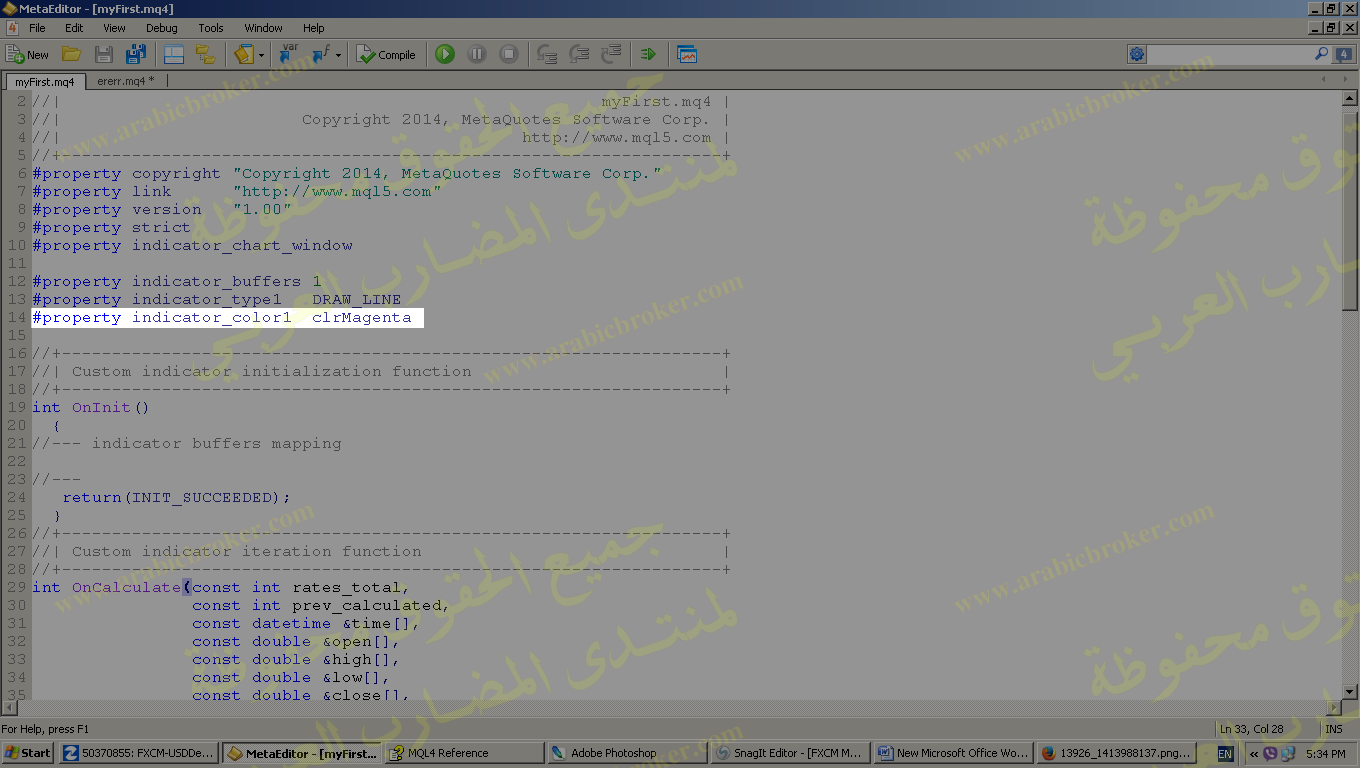
Task: Click on 'indicator_buffers 1' line
Action: [x=177, y=282]
